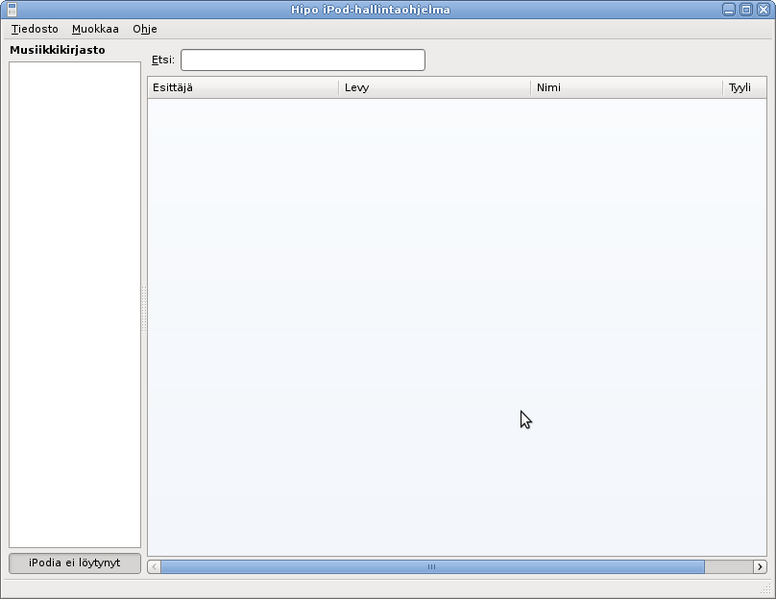Viewport: 776px width, 599px height.
Task: Open the window menu icon in title bar
Action: [x=12, y=9]
